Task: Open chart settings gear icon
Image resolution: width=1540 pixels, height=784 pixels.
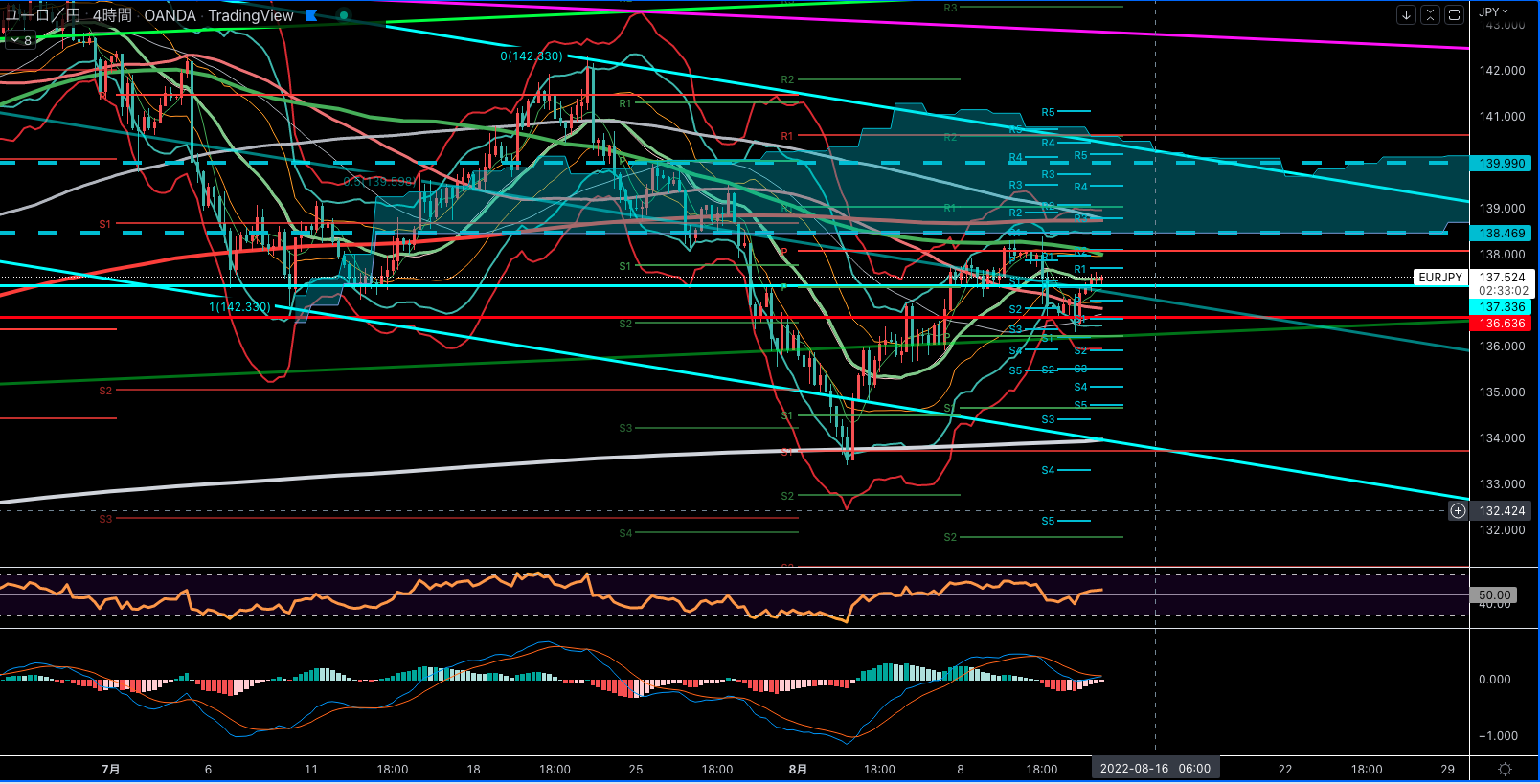Action: pos(1505,769)
